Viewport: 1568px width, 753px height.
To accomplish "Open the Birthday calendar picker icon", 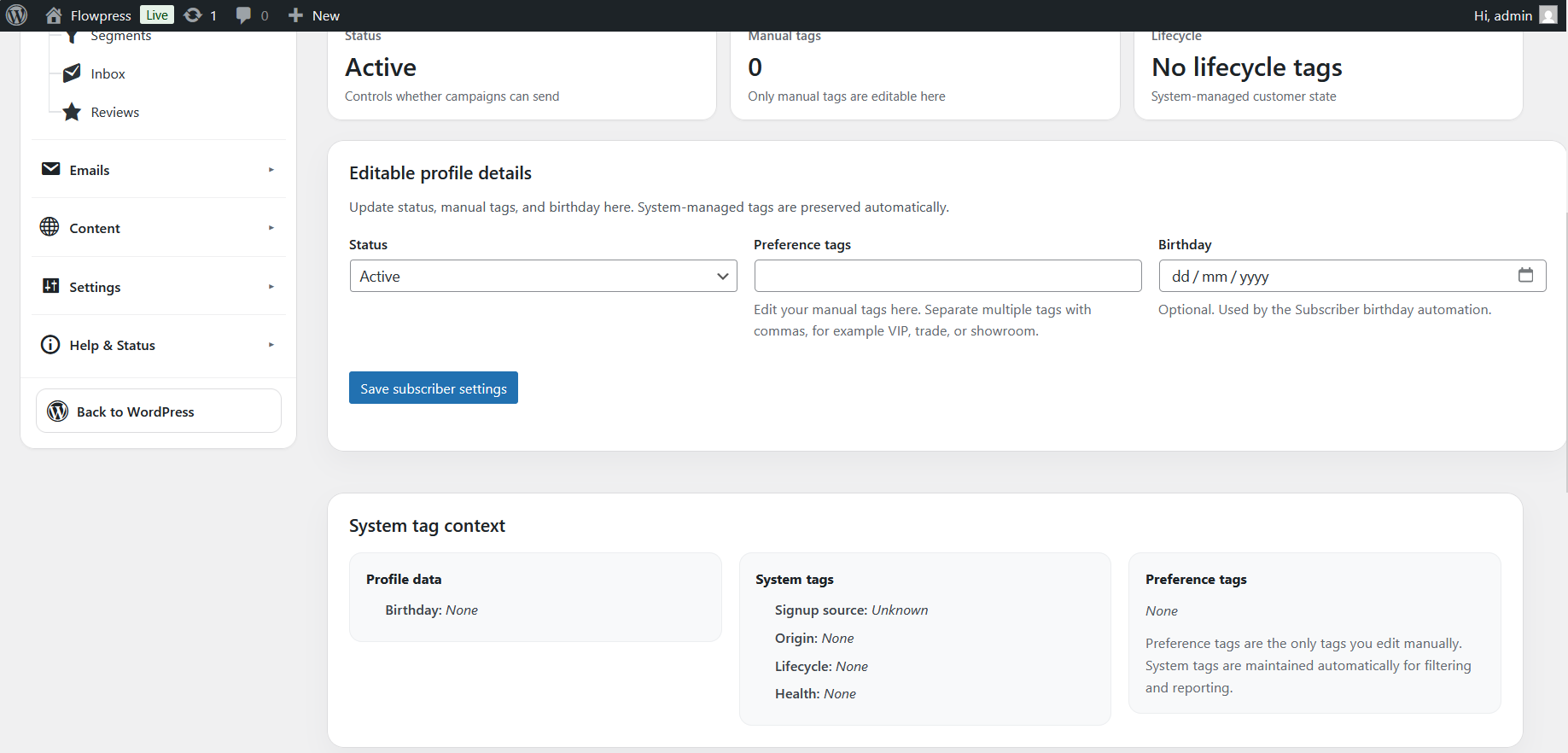I will (1526, 275).
